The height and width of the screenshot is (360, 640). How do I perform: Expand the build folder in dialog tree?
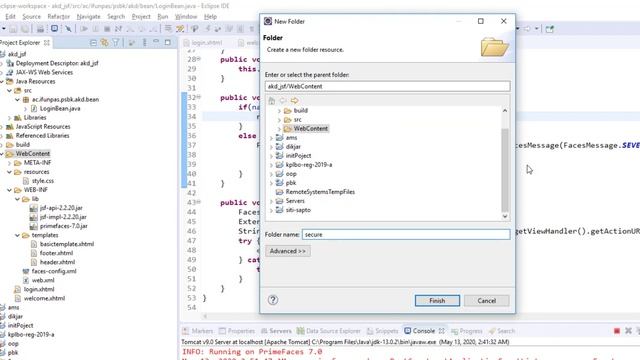(x=280, y=111)
